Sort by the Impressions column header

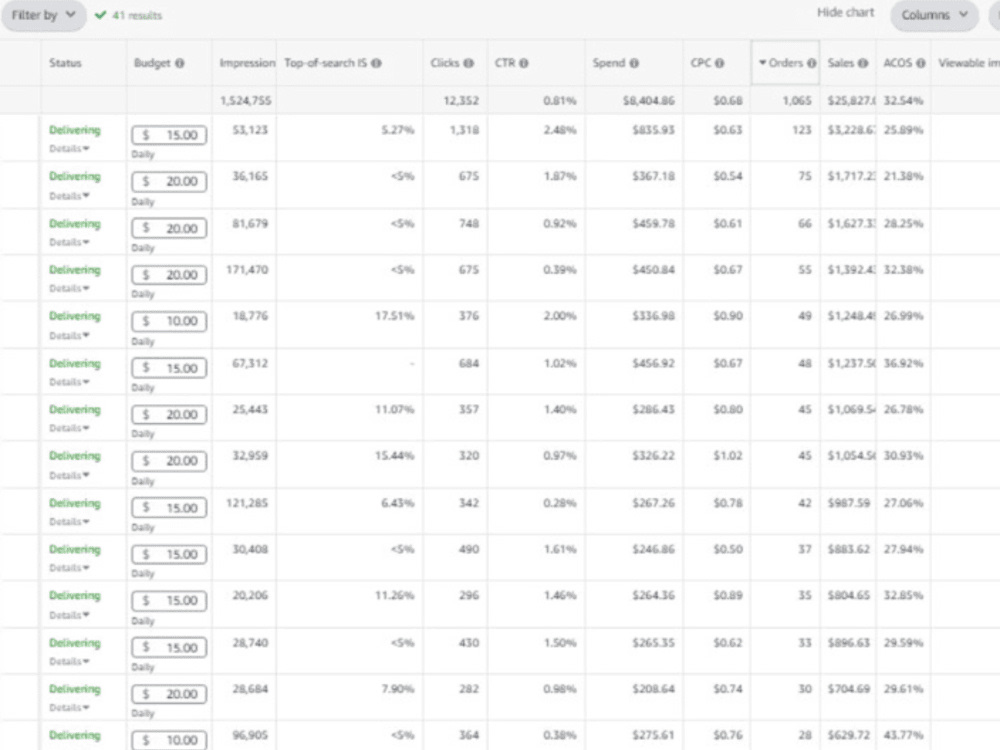click(x=247, y=63)
